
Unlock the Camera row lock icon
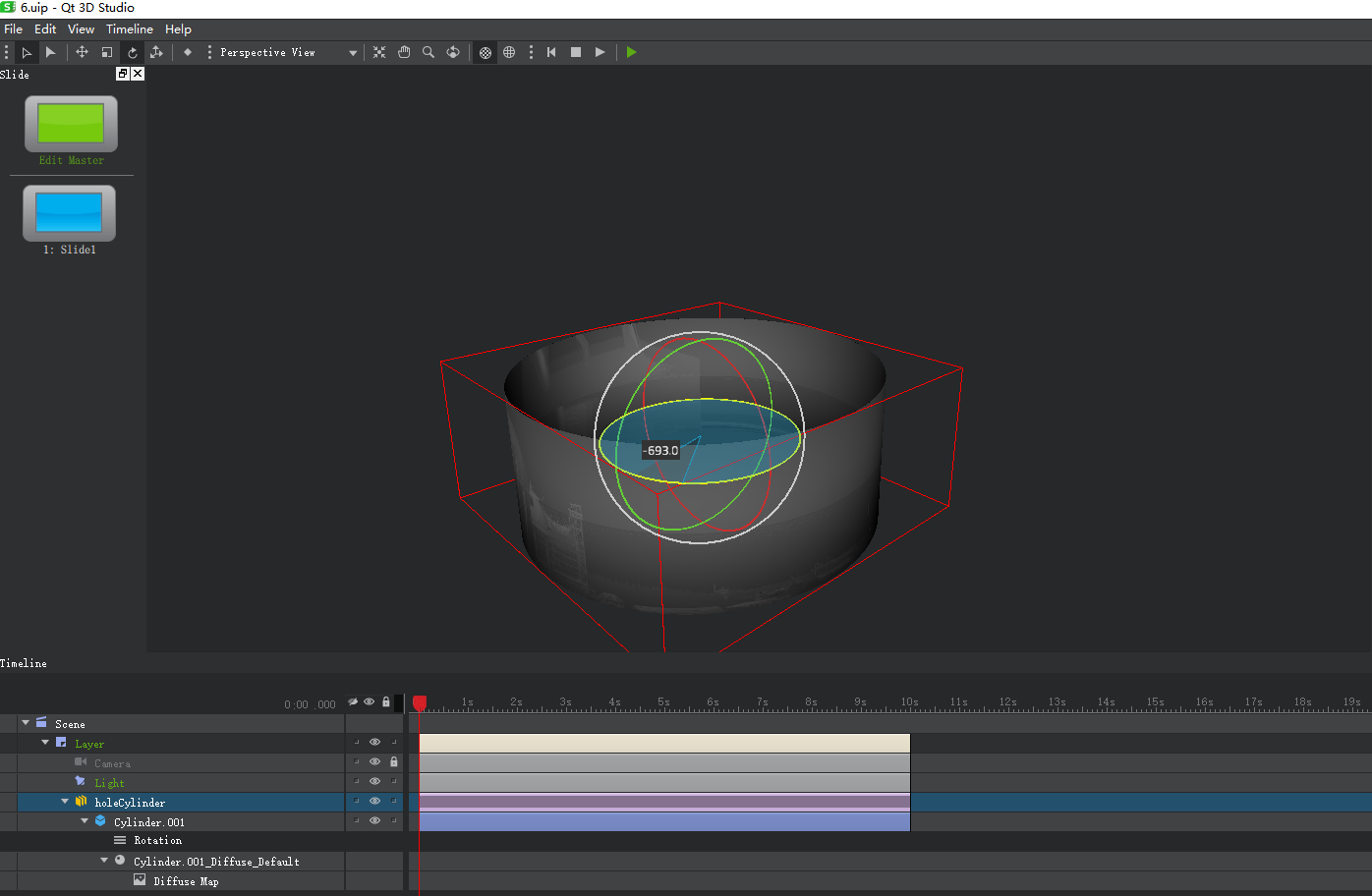tap(394, 762)
